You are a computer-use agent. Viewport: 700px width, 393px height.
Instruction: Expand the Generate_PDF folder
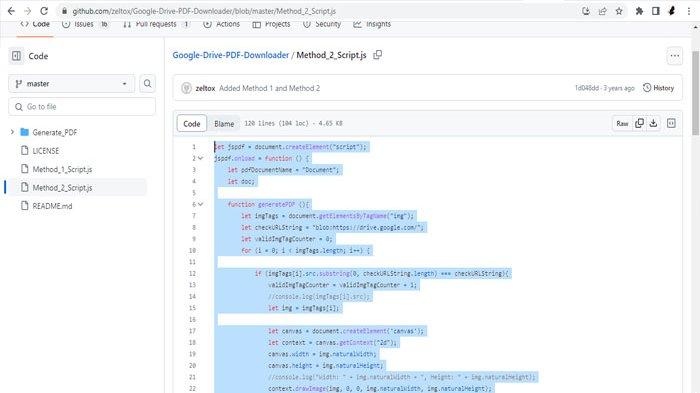pyautogui.click(x=12, y=132)
